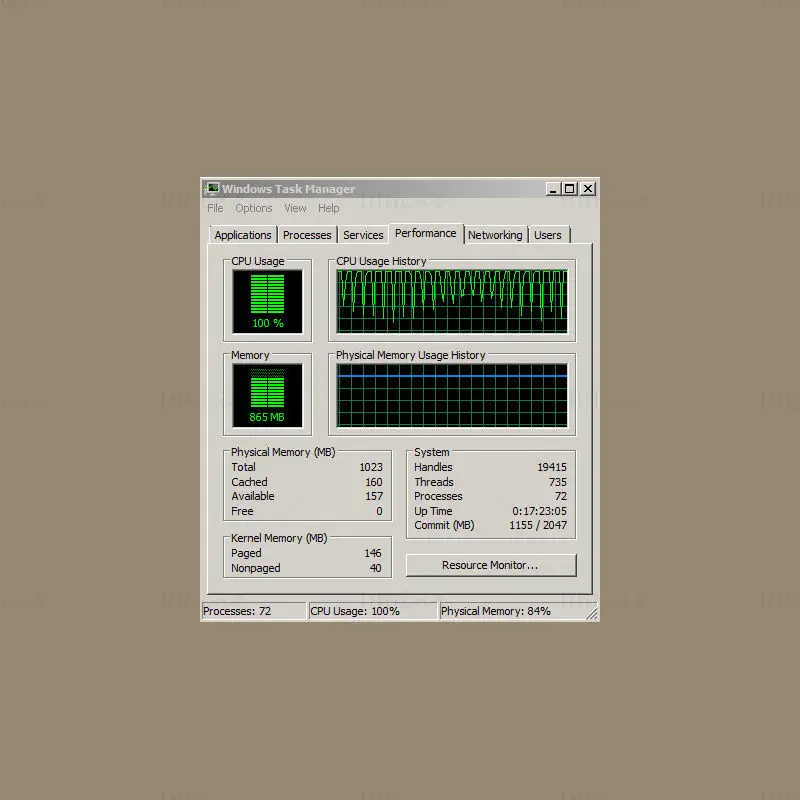Click the System Processes value 72
Screen dimensions: 800x800
tap(561, 496)
